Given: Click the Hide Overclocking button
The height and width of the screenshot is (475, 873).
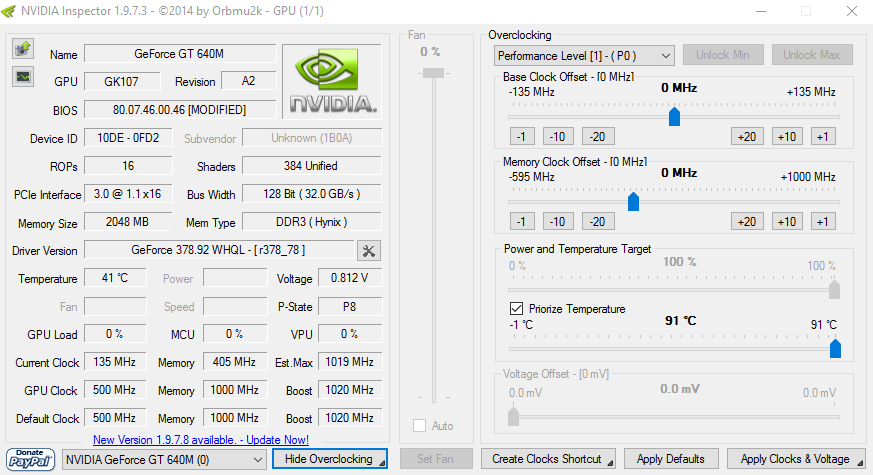Looking at the screenshot, I should 330,459.
